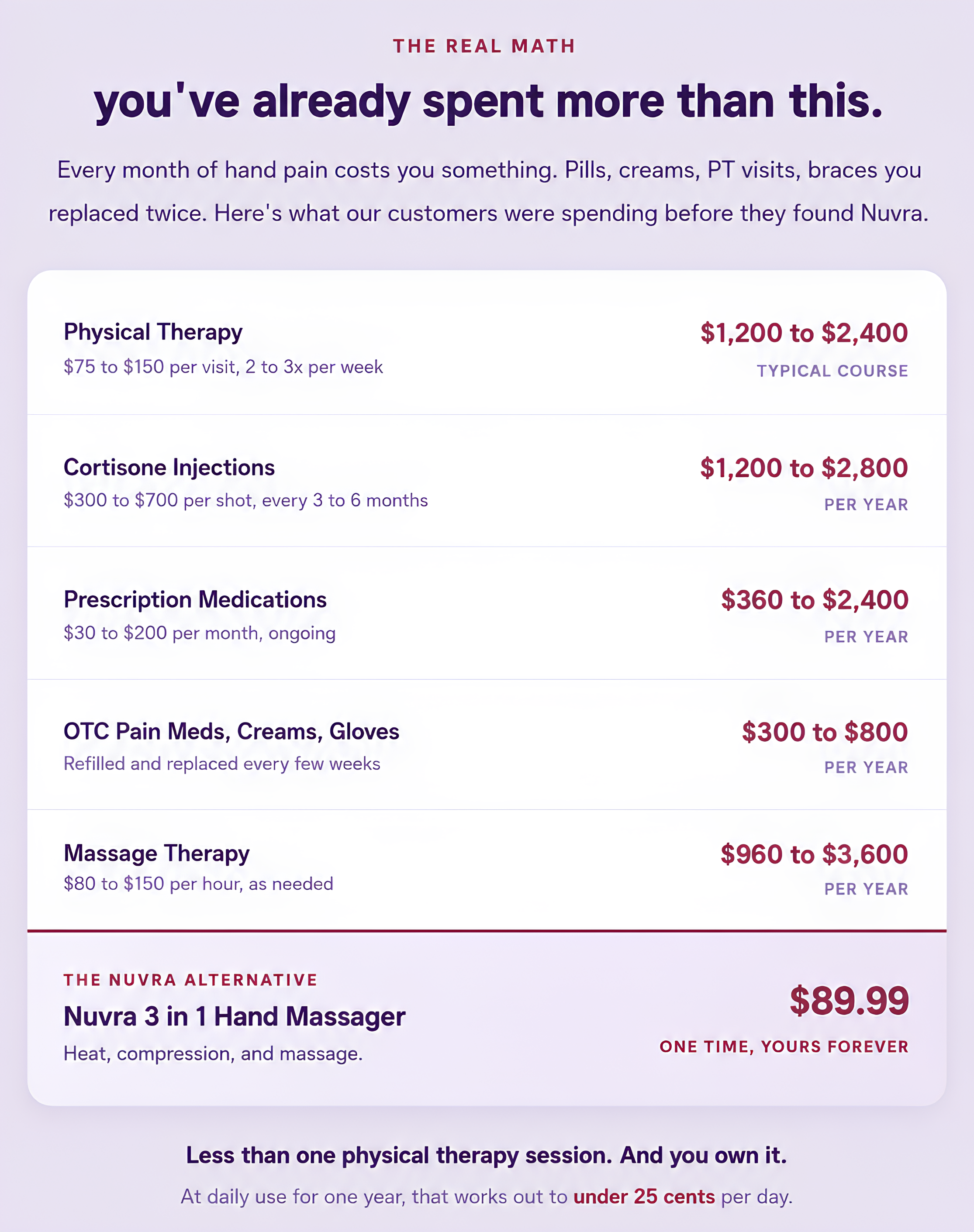974x1232 pixels.
Task: Select the Massage Therapy row title
Action: (157, 853)
